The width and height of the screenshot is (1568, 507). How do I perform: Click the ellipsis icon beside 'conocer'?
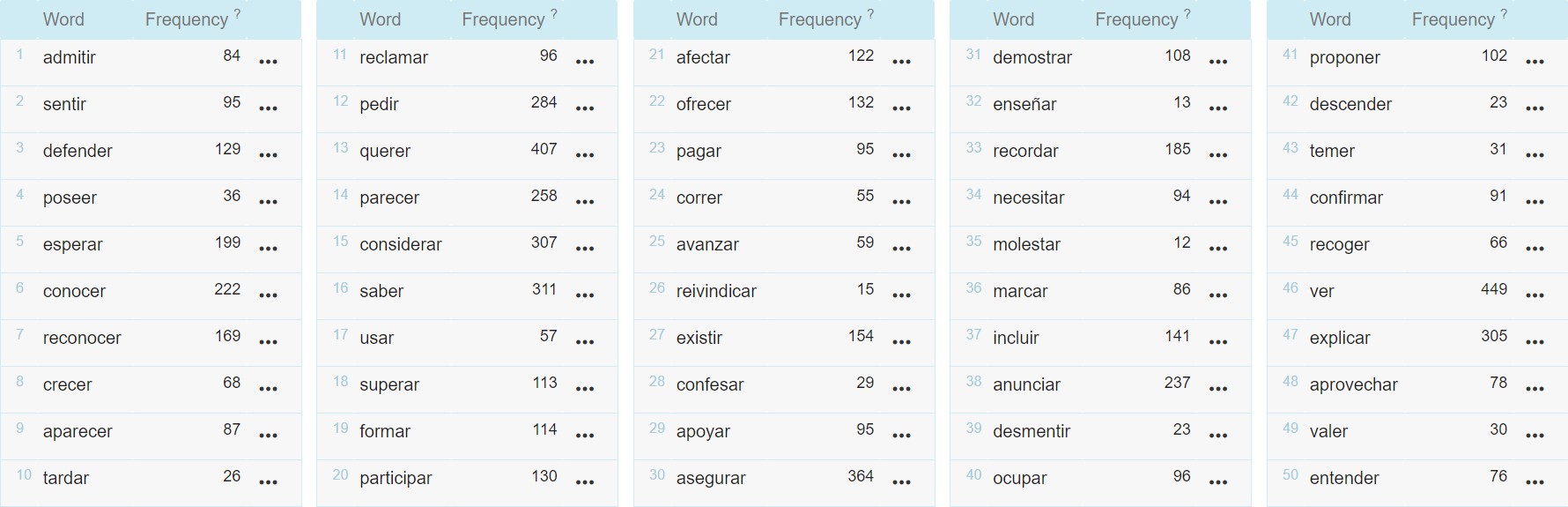click(269, 295)
